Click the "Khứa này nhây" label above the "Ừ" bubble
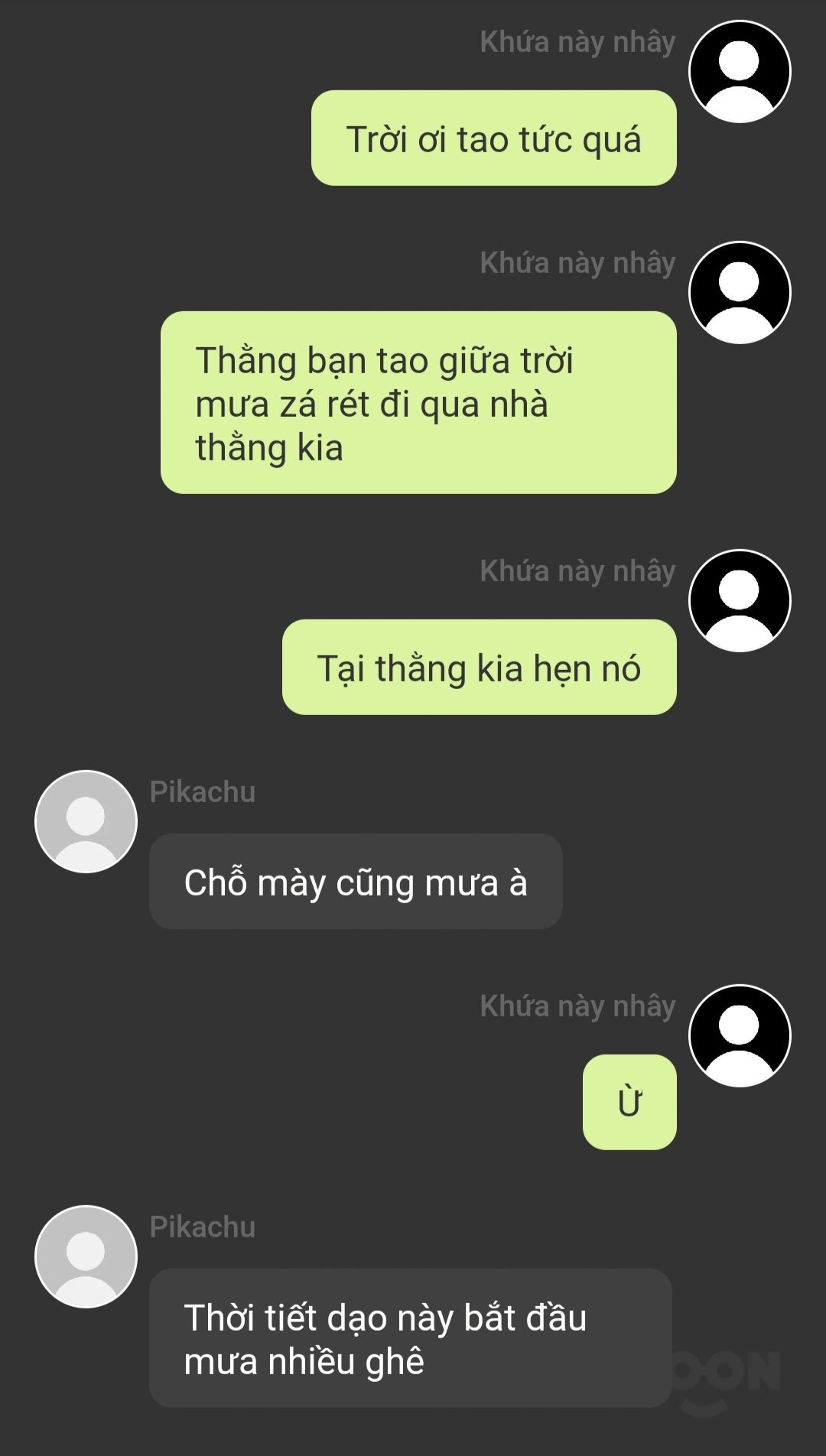This screenshot has height=1456, width=826. (x=577, y=1006)
